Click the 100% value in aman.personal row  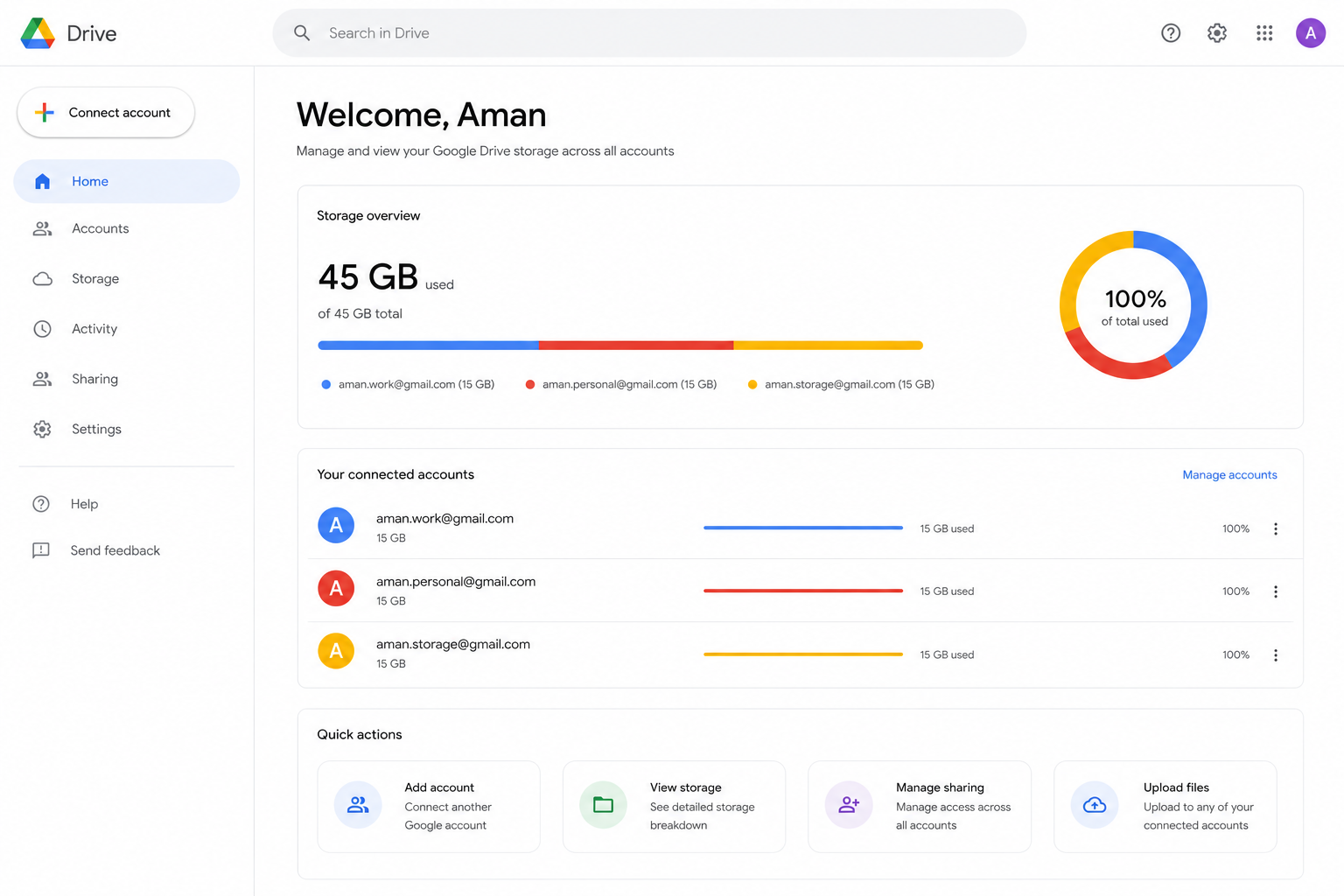pos(1235,591)
